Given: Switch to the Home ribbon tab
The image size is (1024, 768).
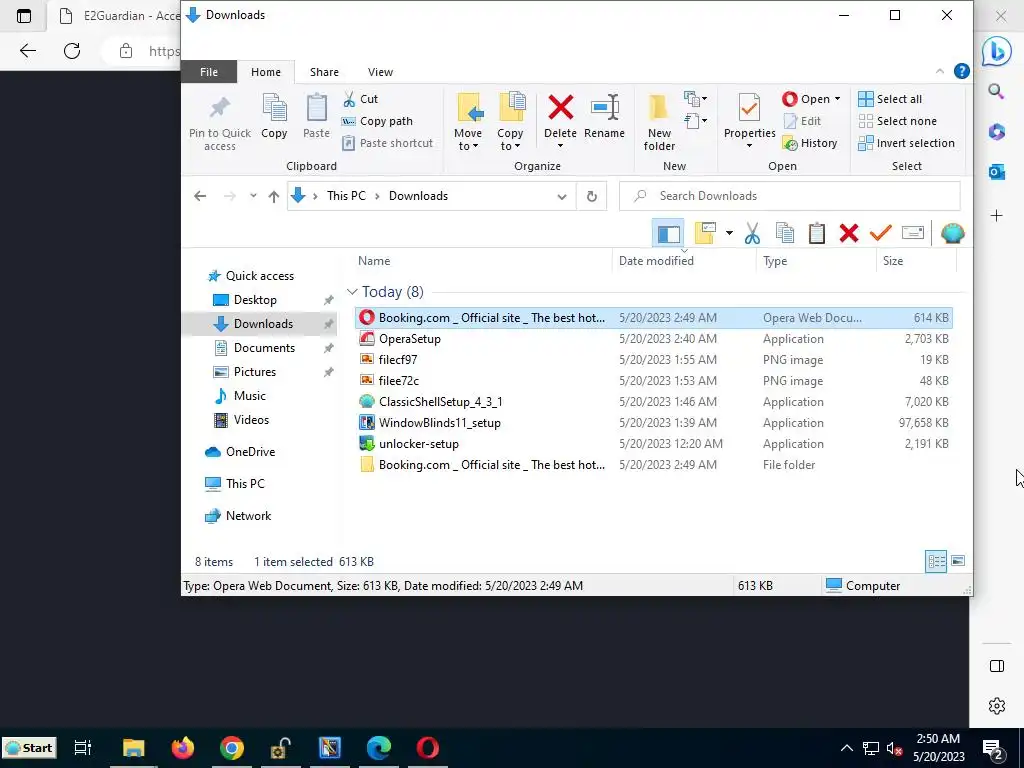Looking at the screenshot, I should click(x=266, y=72).
